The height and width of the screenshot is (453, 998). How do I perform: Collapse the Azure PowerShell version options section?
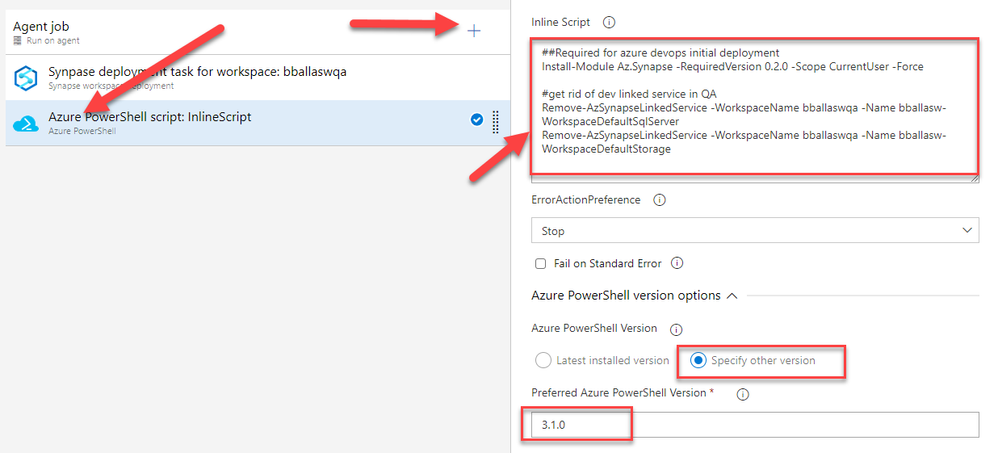(731, 296)
